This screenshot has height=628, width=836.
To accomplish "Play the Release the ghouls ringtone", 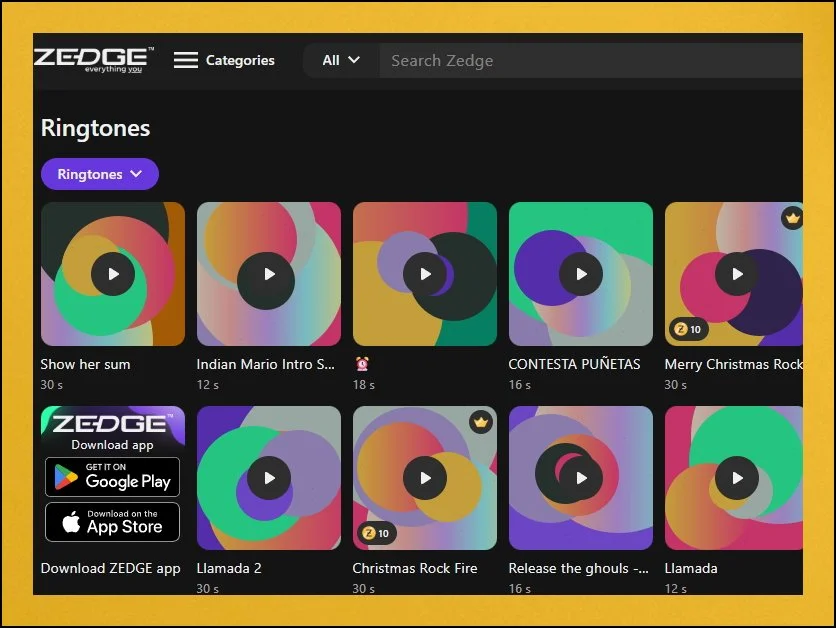I will (581, 478).
